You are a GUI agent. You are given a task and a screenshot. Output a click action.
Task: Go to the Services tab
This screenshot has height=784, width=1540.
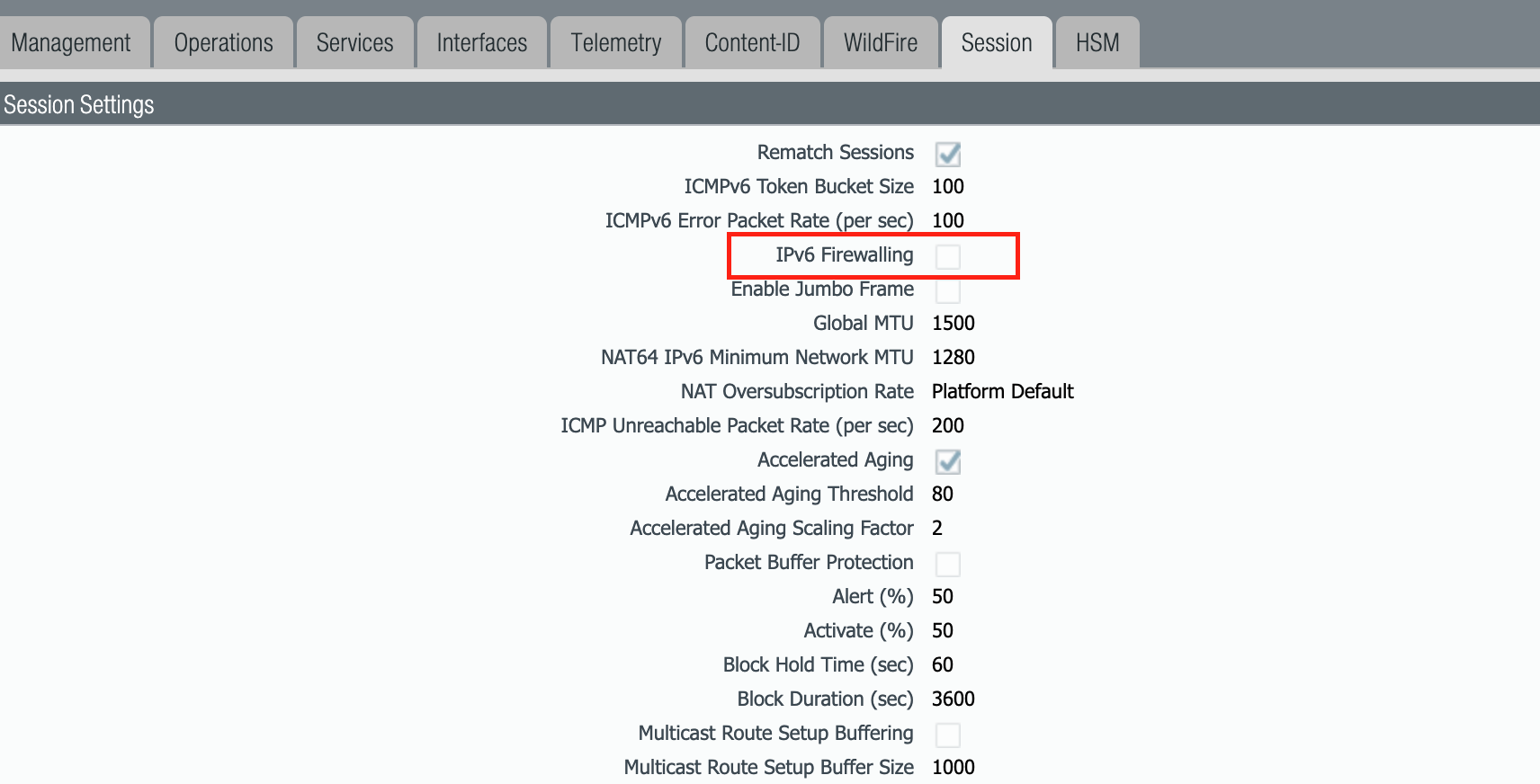354,43
